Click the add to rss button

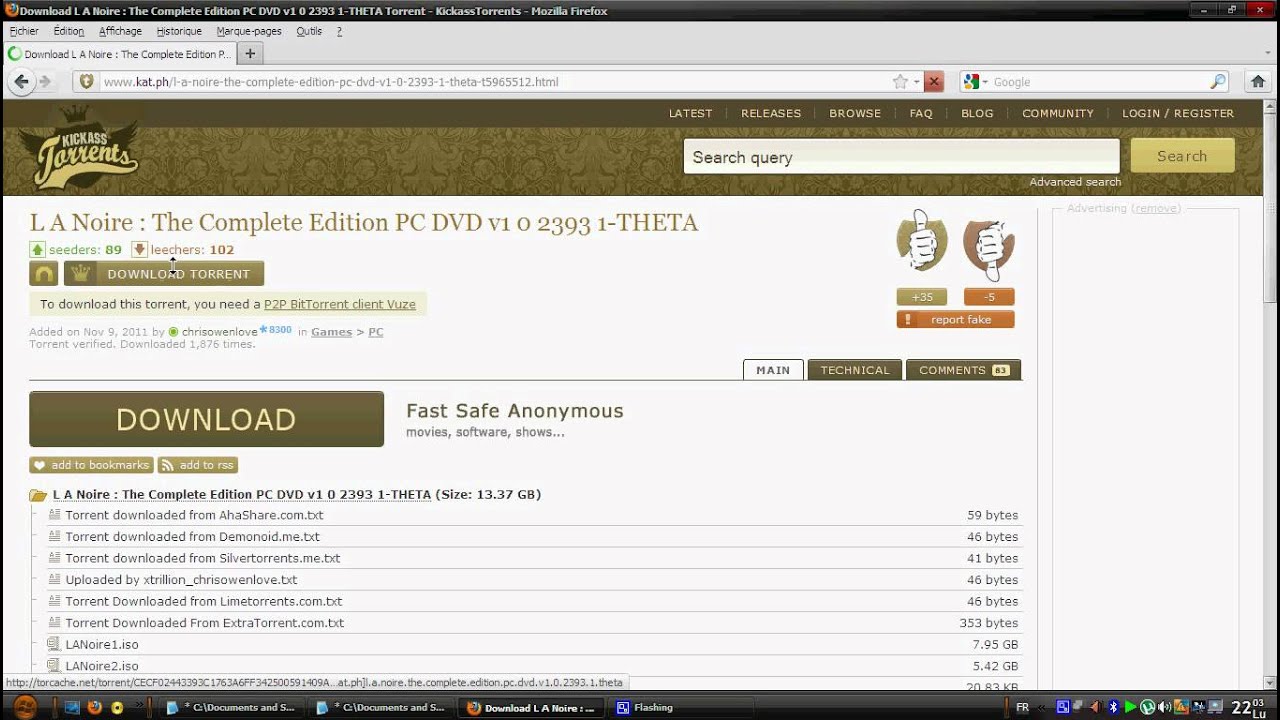pos(197,465)
